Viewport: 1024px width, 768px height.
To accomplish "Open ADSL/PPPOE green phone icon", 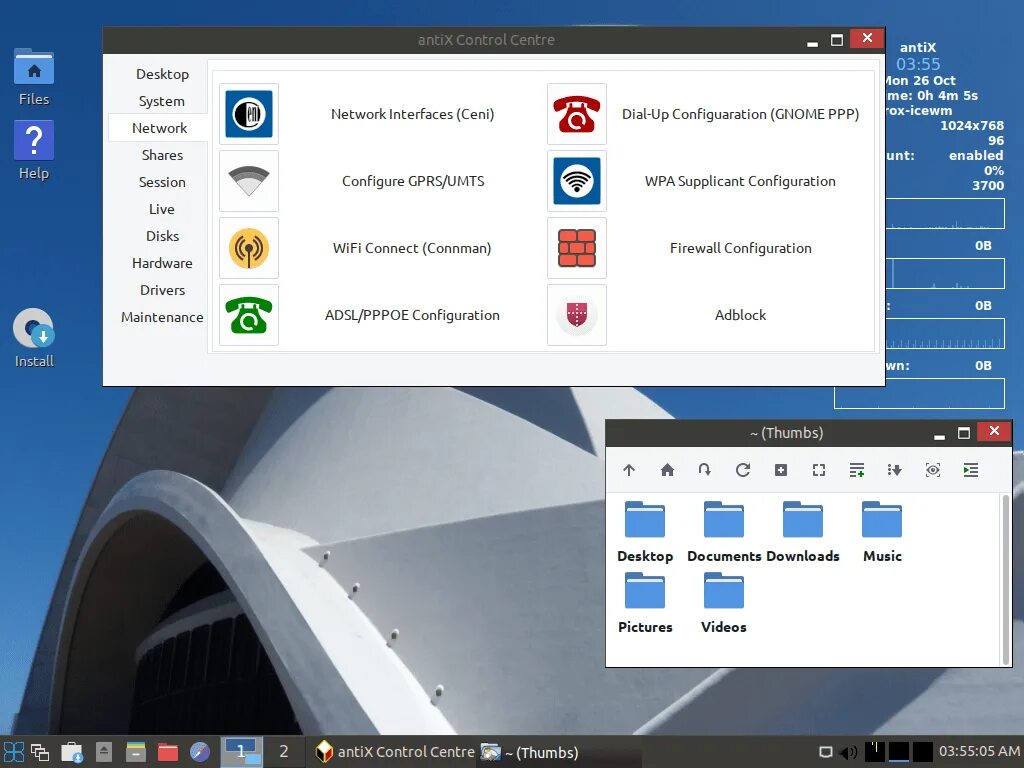I will click(x=249, y=315).
